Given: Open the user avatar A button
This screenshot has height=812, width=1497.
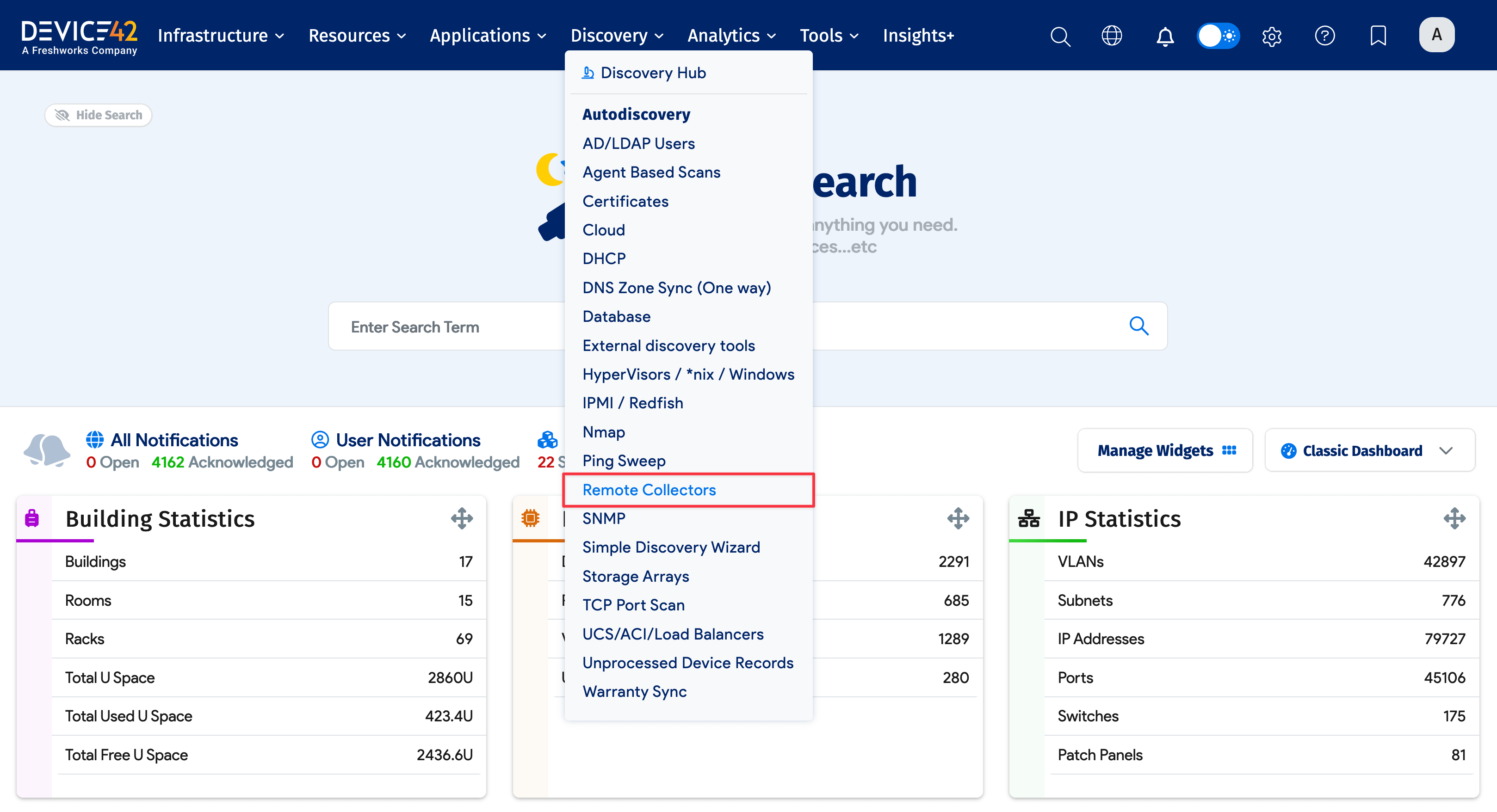Looking at the screenshot, I should click(1436, 35).
